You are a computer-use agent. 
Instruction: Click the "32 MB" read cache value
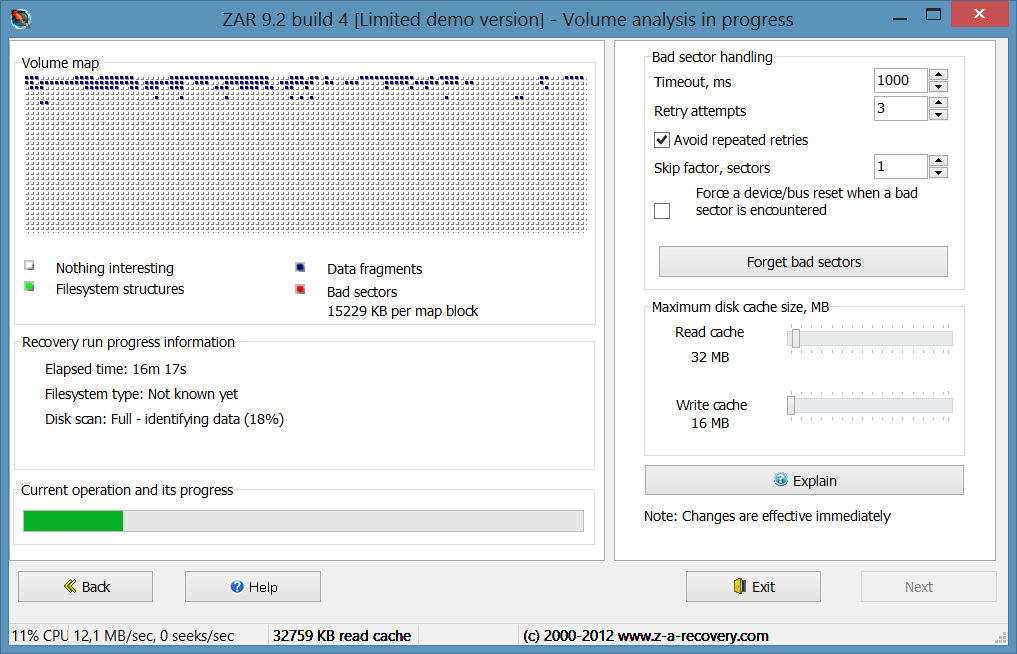click(x=710, y=357)
